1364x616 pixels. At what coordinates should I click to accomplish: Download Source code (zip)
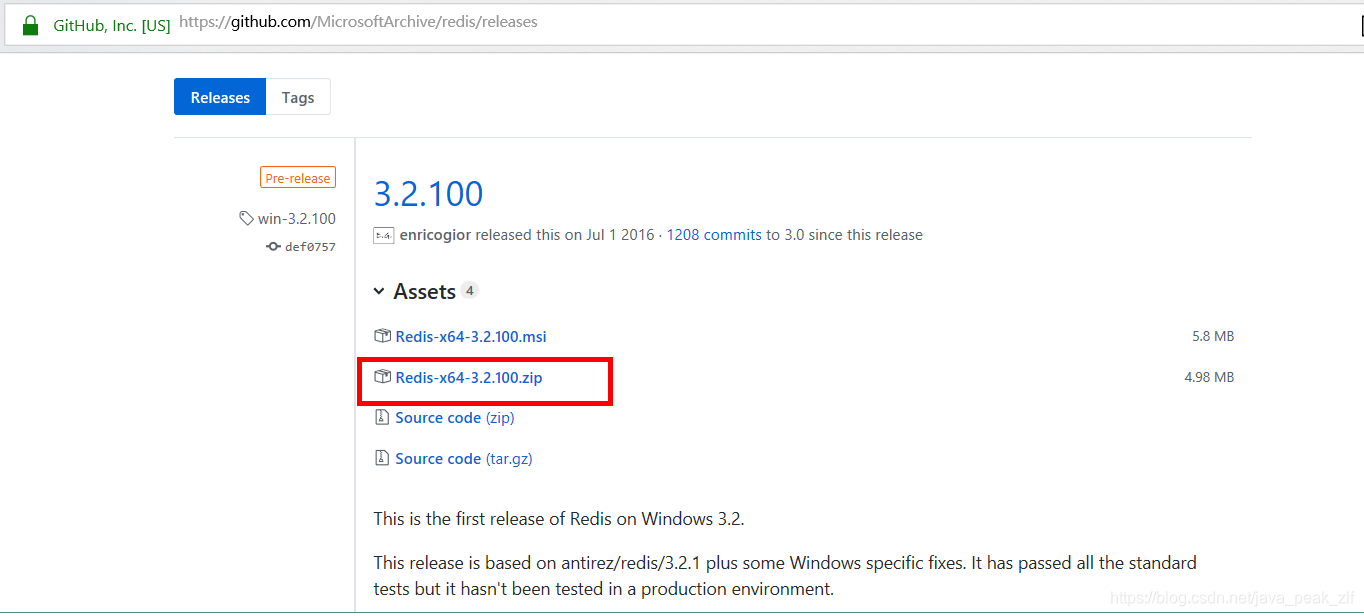(x=455, y=418)
